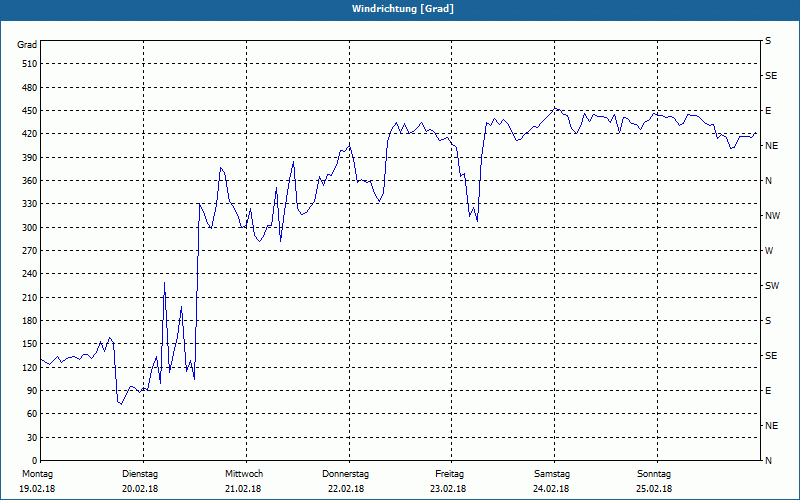Click the date "23.02.18"
800x500 pixels.
point(448,489)
